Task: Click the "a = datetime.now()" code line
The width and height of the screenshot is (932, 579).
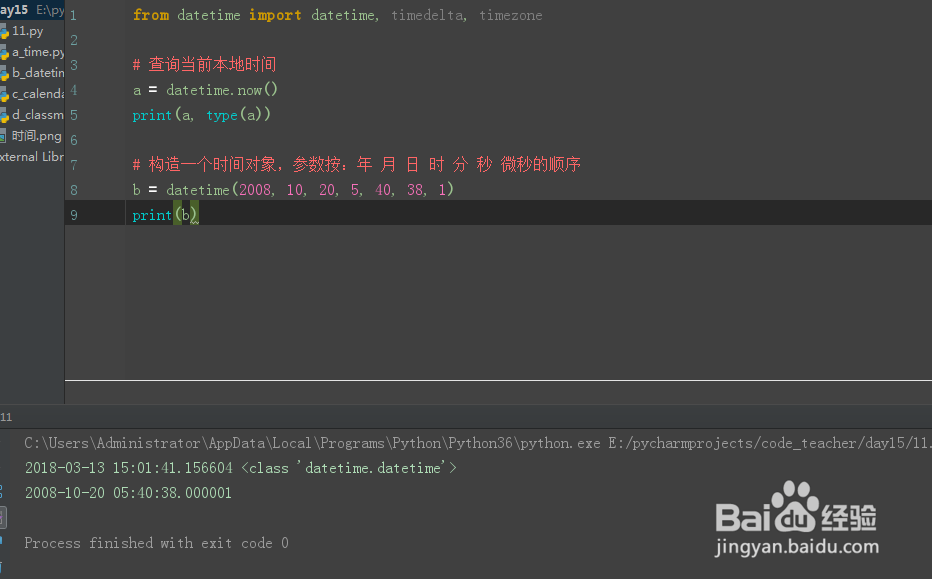Action: 205,90
